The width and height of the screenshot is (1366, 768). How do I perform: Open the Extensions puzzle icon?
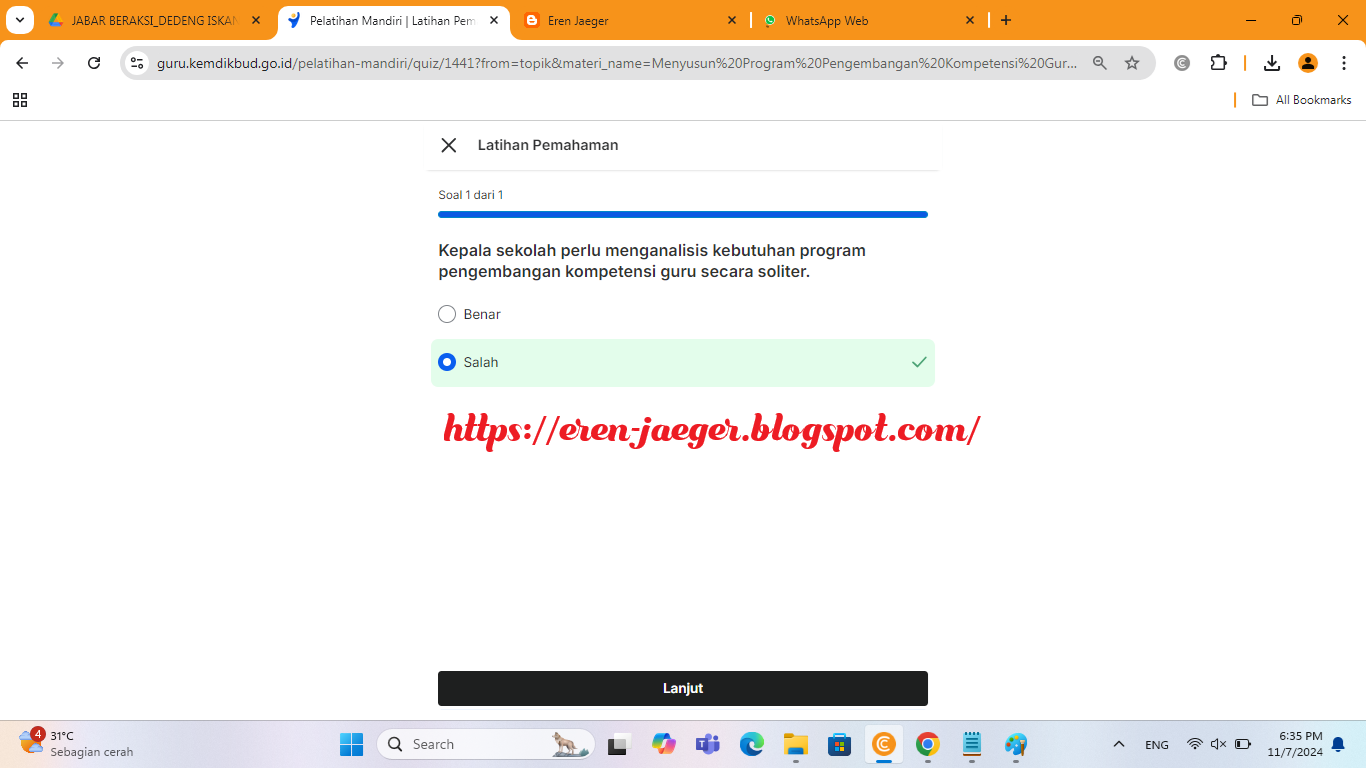[x=1218, y=63]
